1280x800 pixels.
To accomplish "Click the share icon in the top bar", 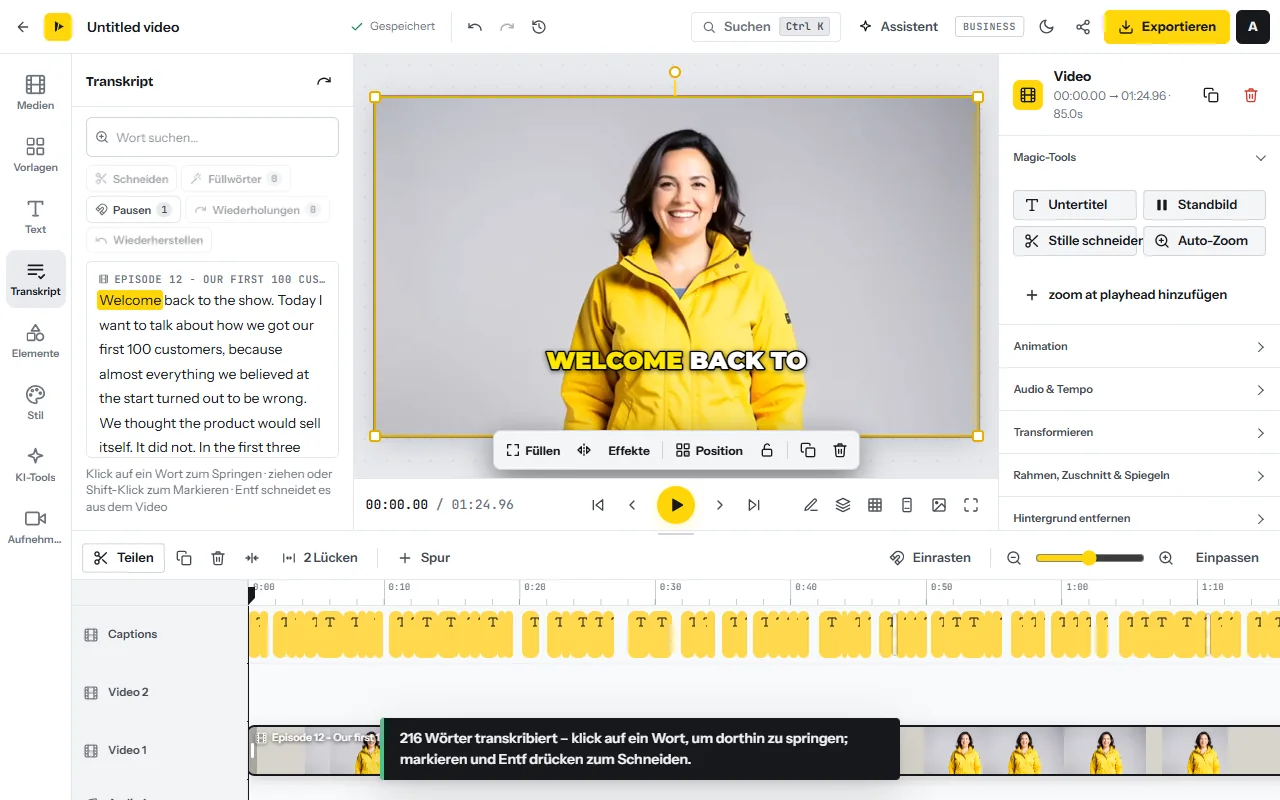I will pyautogui.click(x=1083, y=27).
